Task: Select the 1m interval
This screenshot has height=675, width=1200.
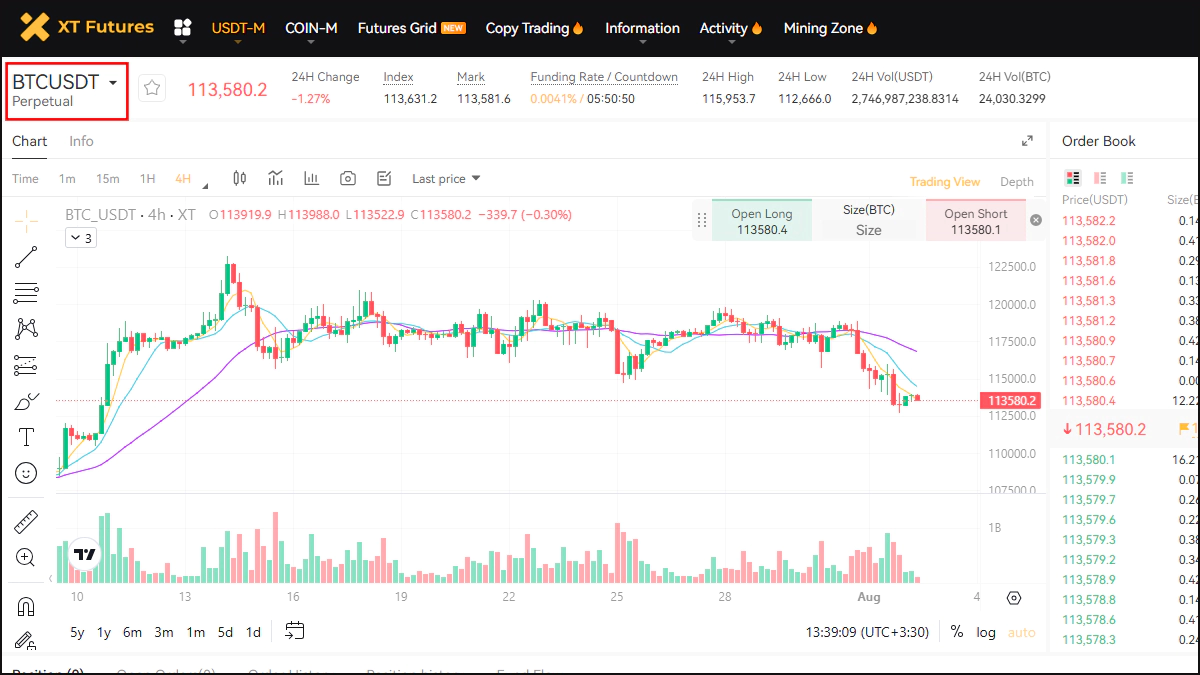Action: 67,179
